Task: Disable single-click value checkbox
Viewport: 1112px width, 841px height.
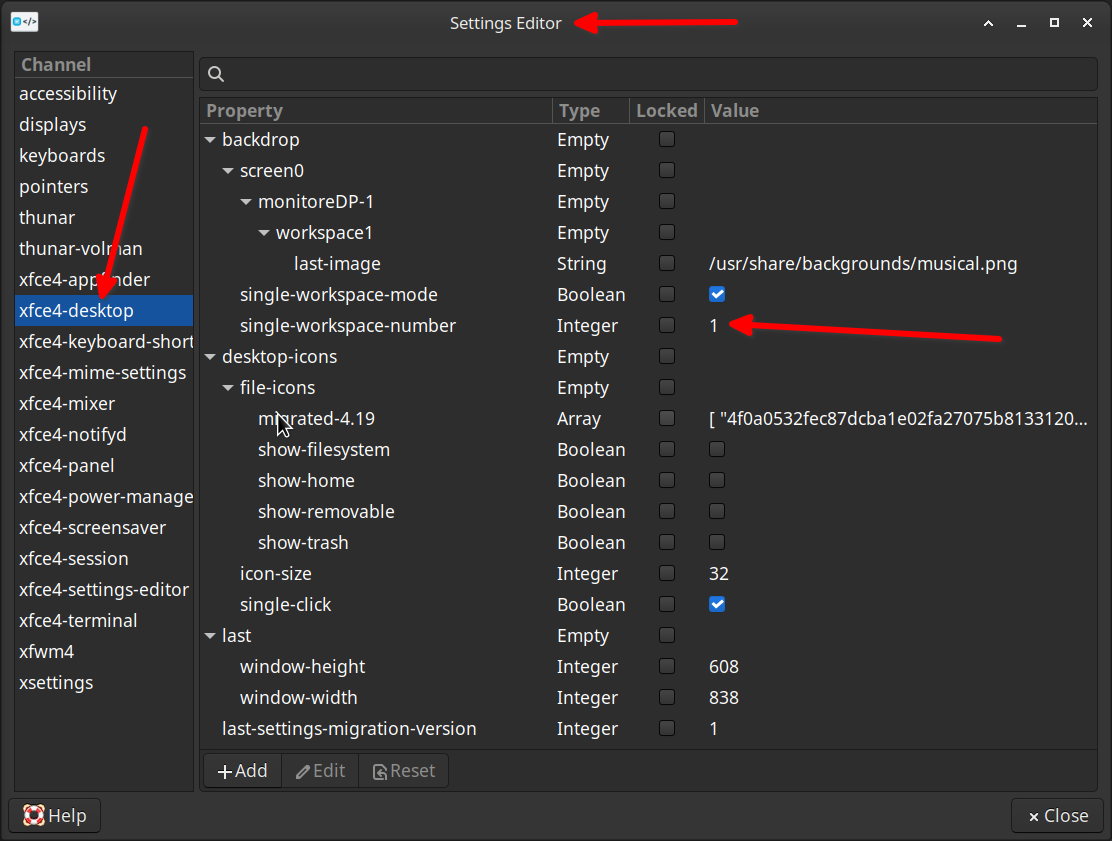Action: pos(717,604)
